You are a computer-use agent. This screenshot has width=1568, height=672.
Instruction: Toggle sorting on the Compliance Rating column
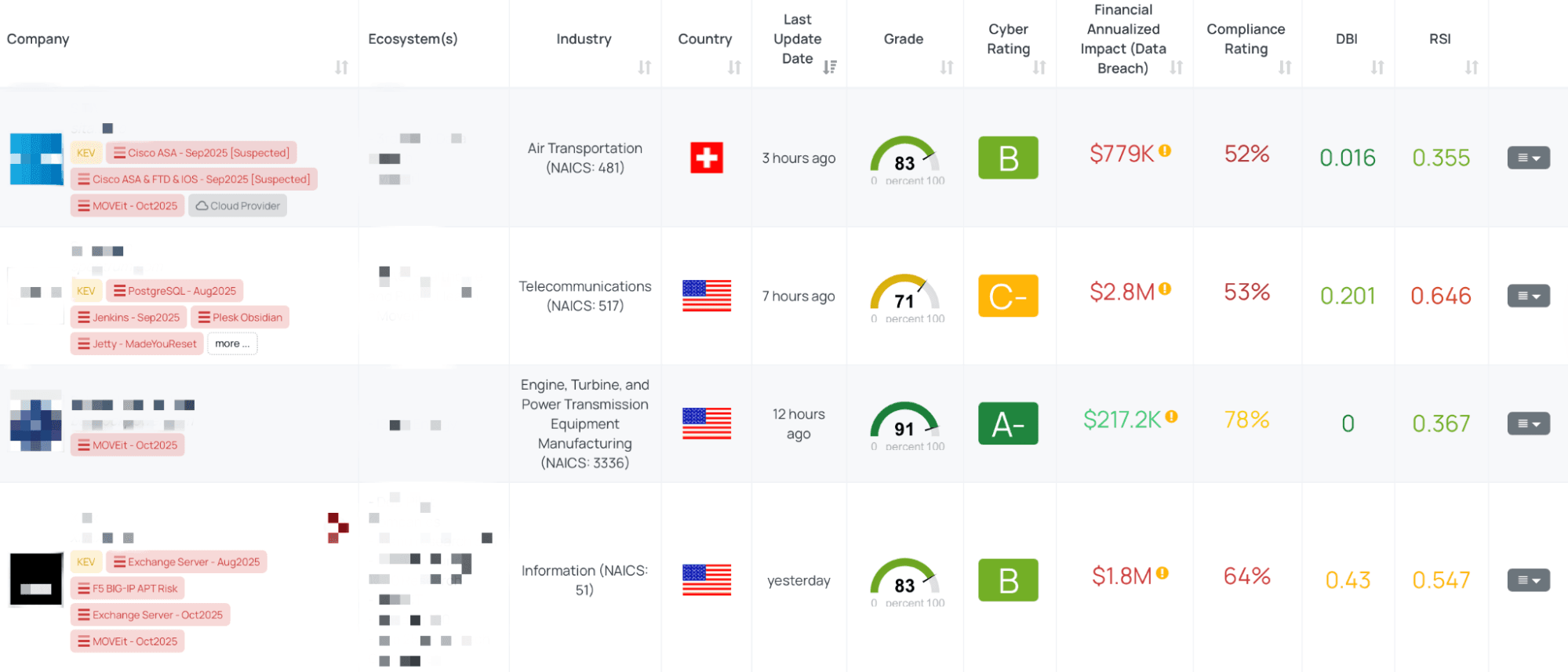[x=1284, y=68]
